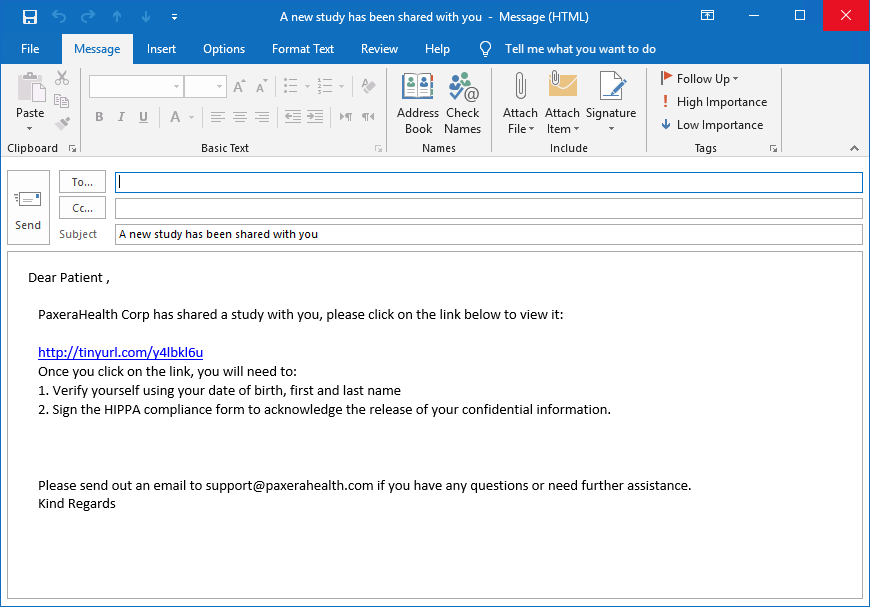
Task: Click the To... recipients button
Action: (x=82, y=182)
